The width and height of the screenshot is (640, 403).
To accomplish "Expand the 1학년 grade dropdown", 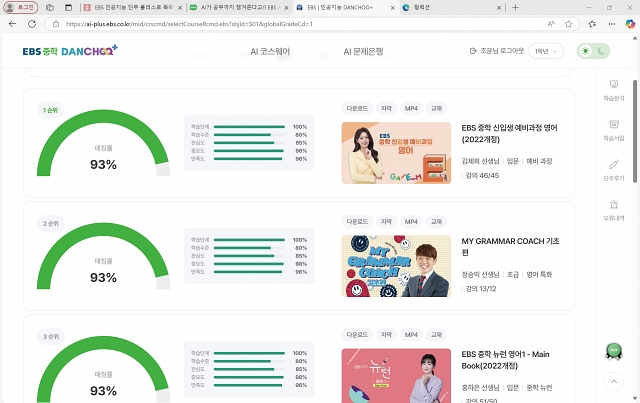I will pyautogui.click(x=546, y=51).
